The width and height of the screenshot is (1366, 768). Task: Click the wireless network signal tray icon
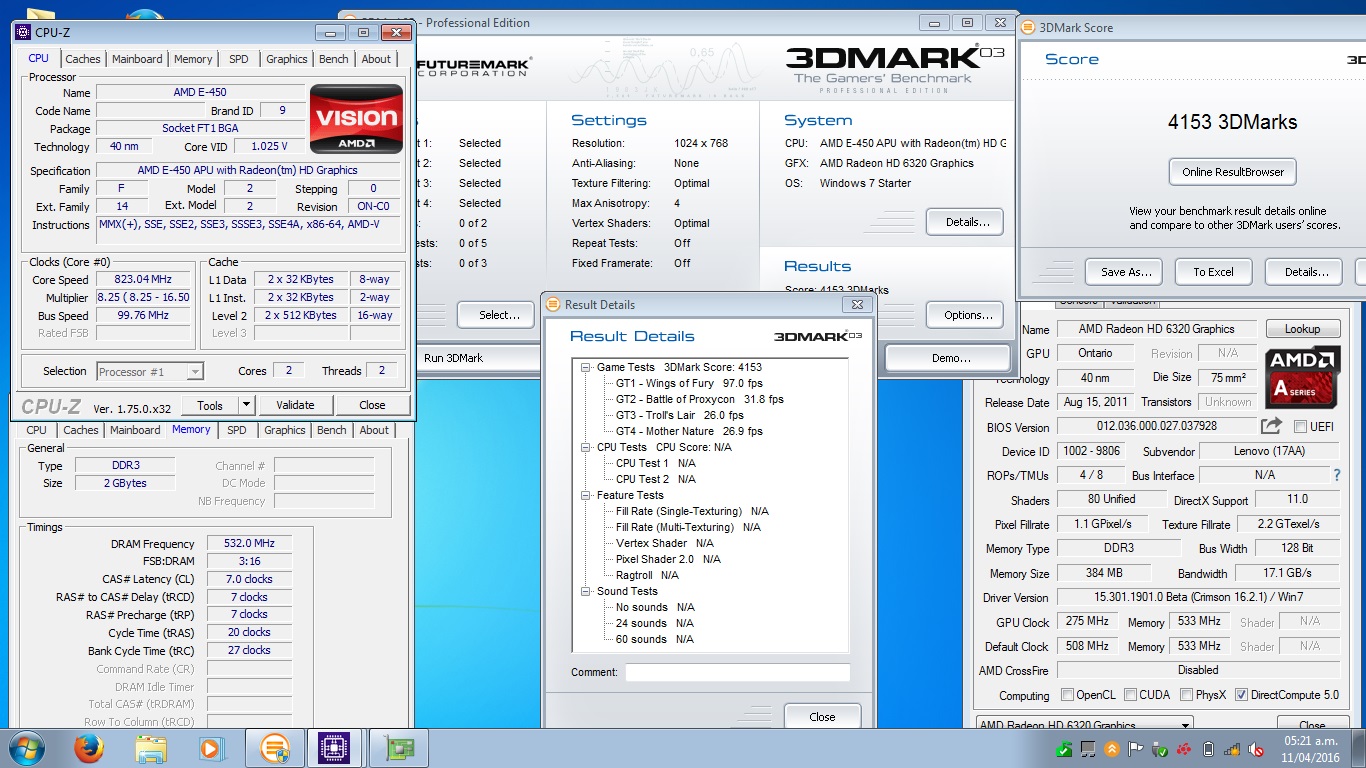click(x=1231, y=748)
